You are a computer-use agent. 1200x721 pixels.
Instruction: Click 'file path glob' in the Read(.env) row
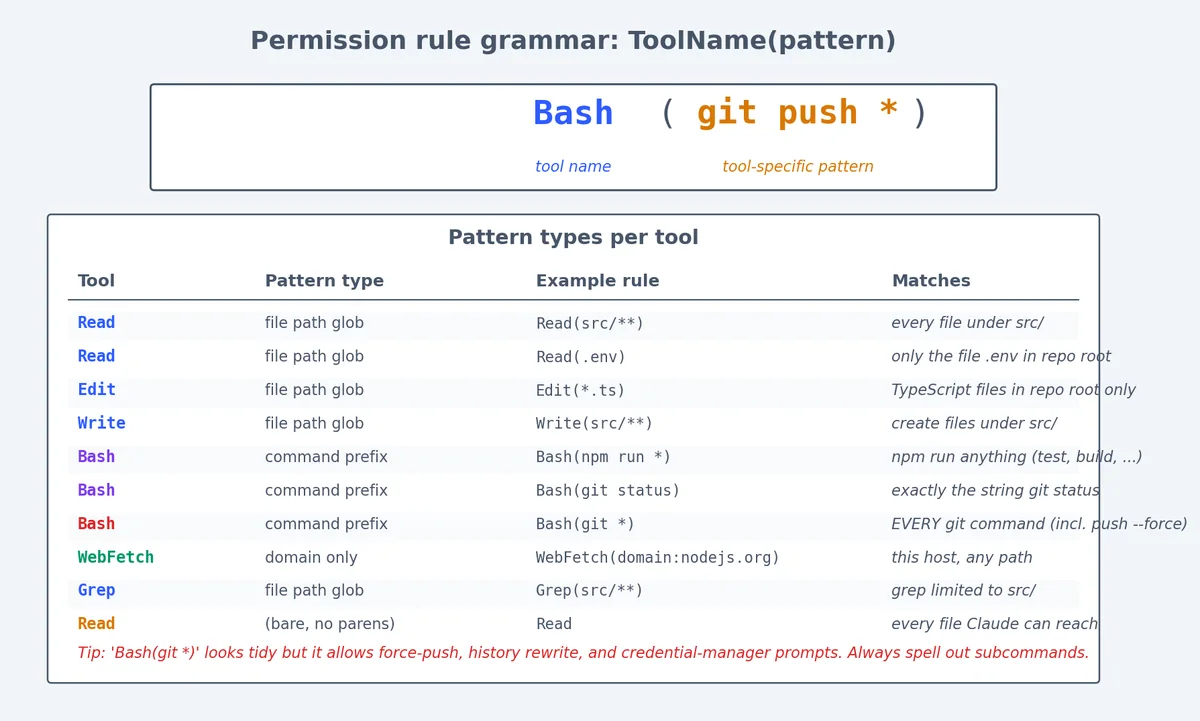click(314, 357)
